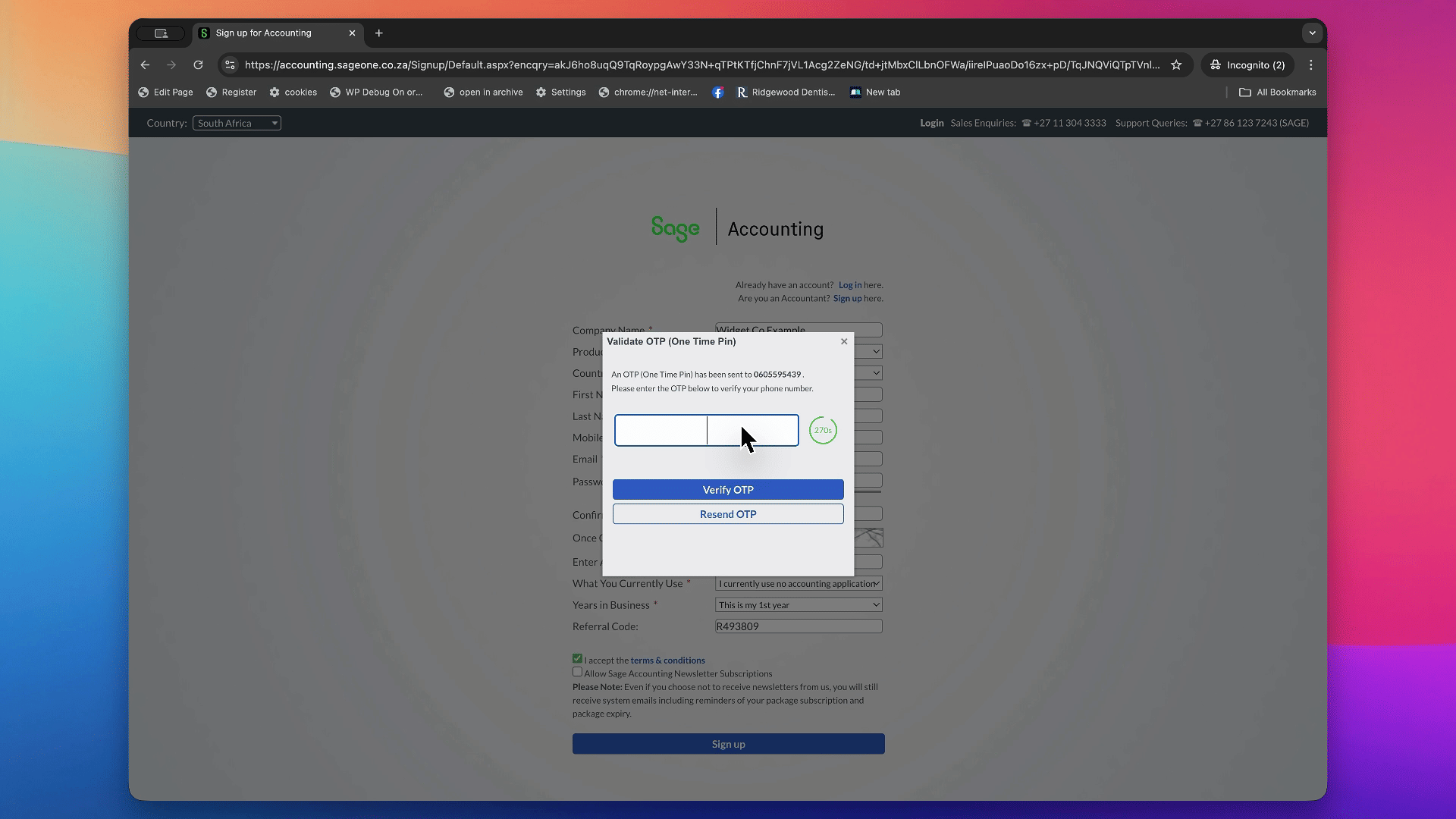Expand What You Currently Use dropdown

[x=799, y=583]
